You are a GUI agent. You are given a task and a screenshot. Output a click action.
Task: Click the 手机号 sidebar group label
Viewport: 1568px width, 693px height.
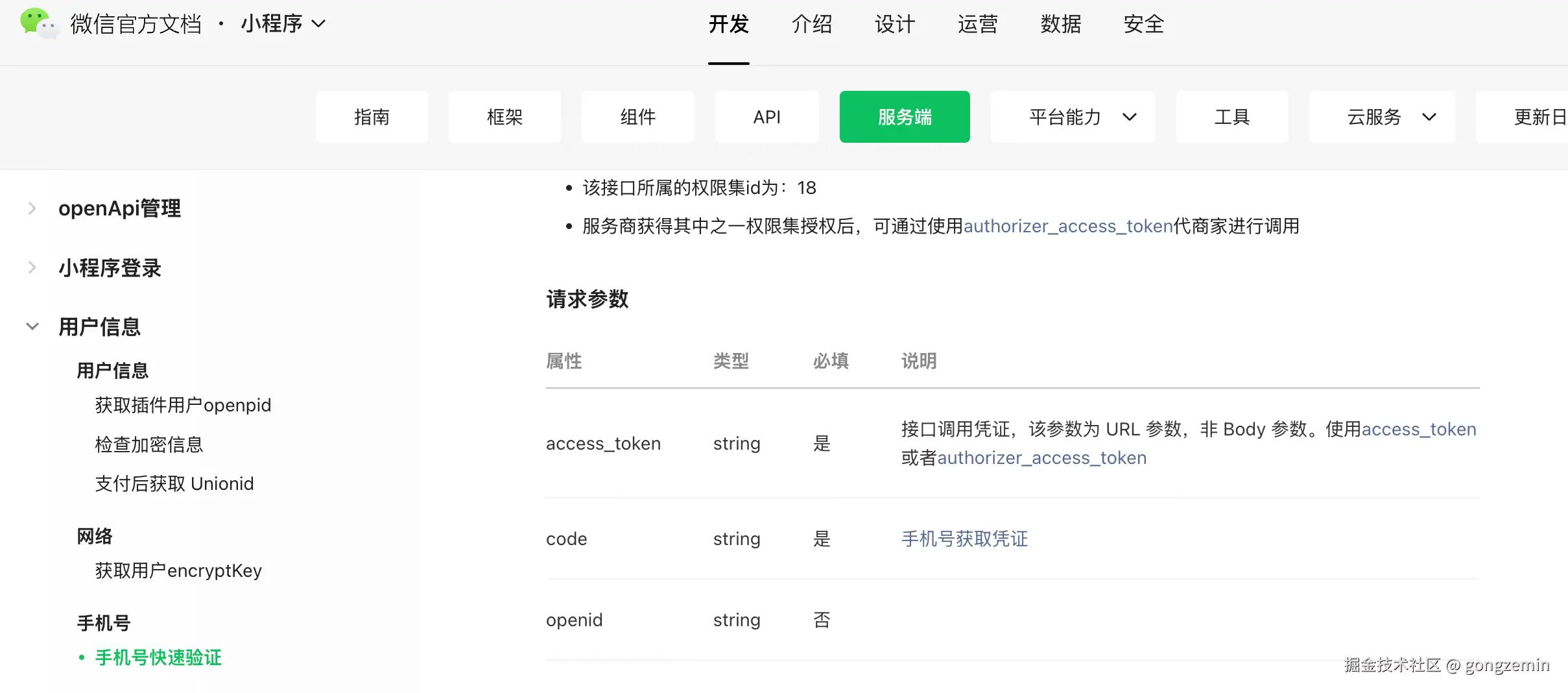tap(104, 623)
